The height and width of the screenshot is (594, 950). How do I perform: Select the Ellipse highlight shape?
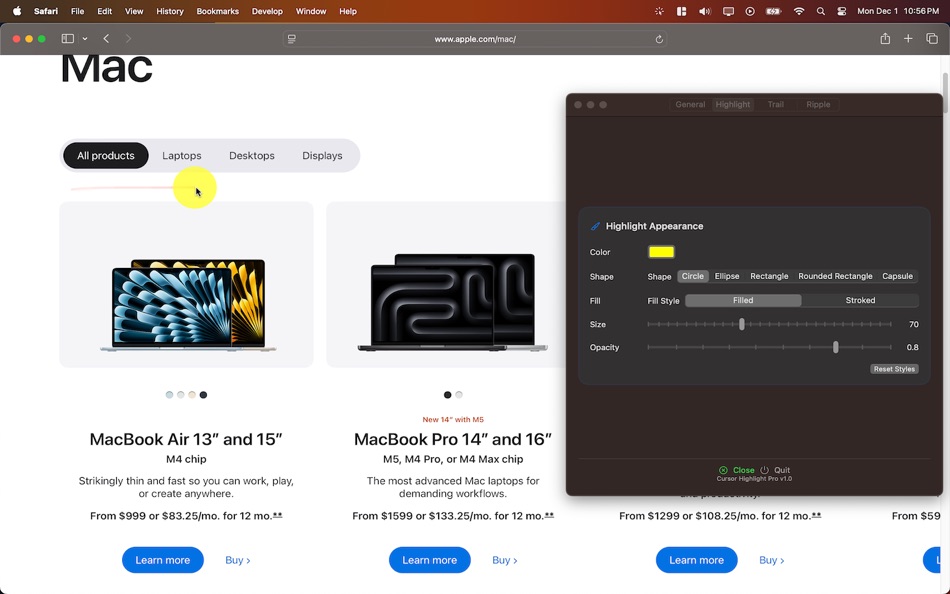(x=726, y=276)
